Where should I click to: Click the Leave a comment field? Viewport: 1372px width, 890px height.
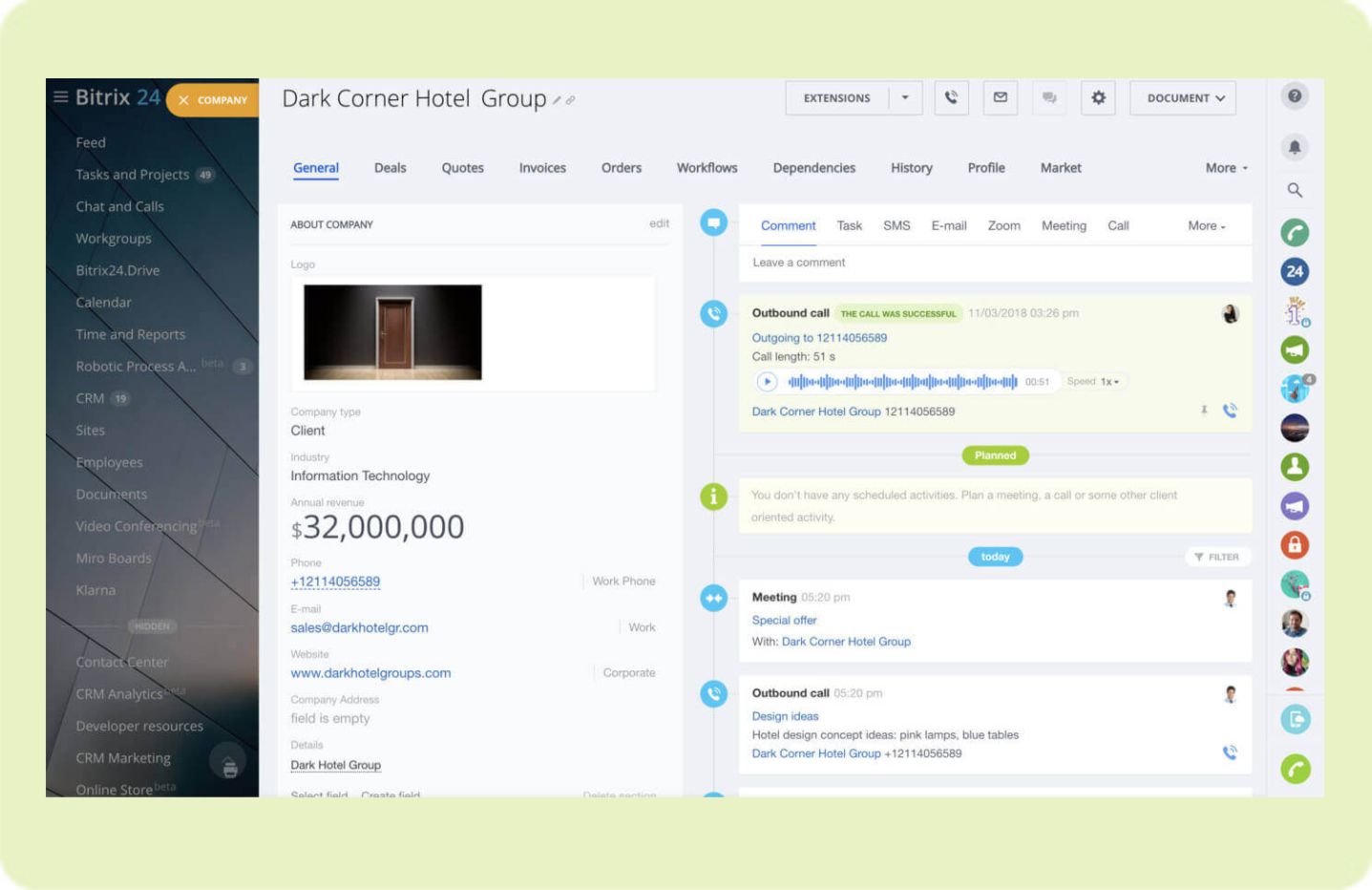click(993, 263)
